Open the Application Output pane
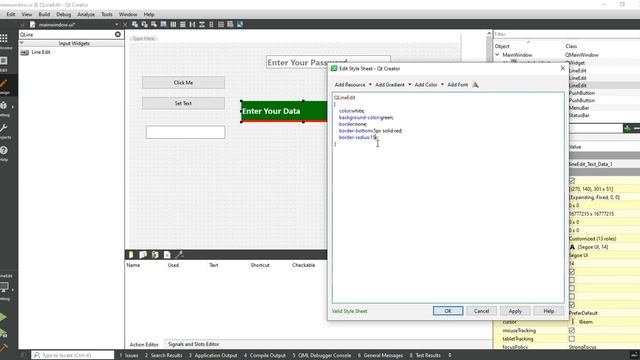The image size is (640, 360). tap(213, 355)
